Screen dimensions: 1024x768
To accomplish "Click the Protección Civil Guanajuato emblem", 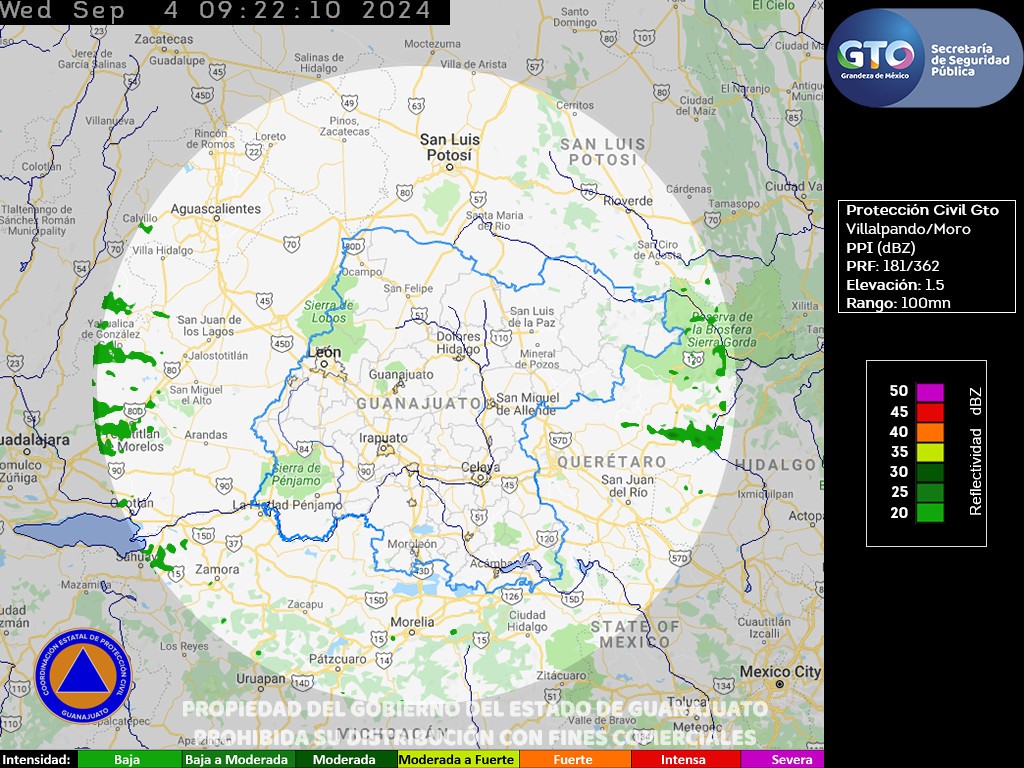I will 84,675.
